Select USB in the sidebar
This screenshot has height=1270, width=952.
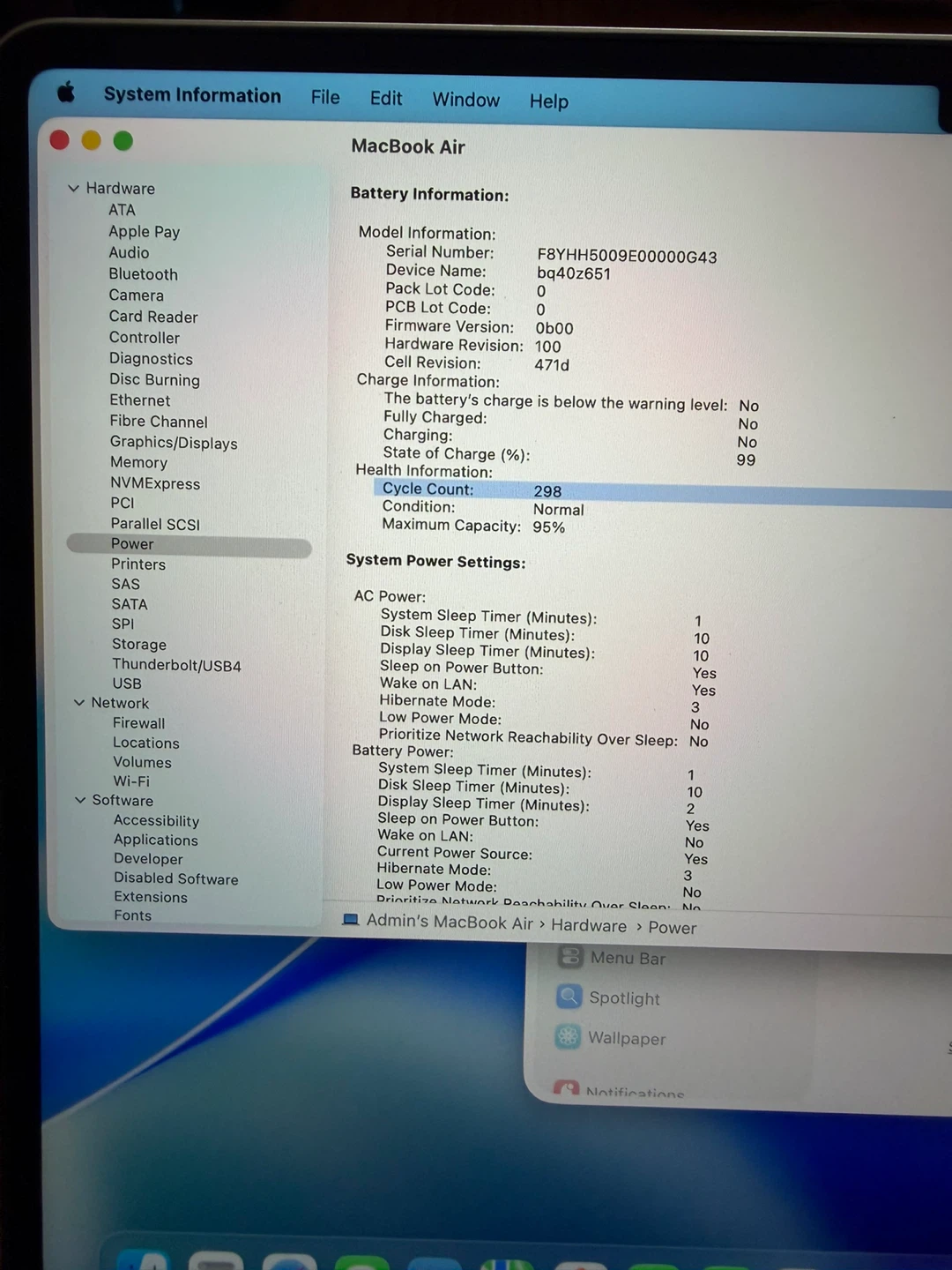127,684
